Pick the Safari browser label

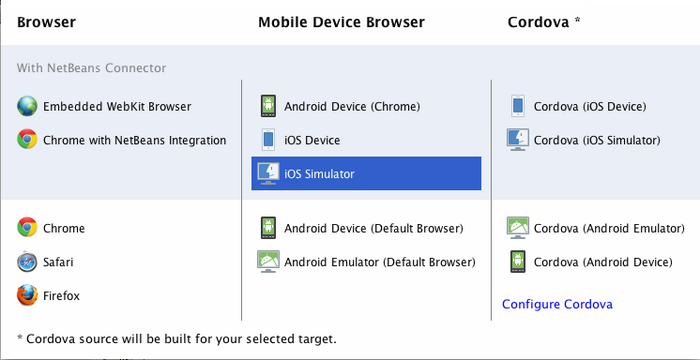pos(58,262)
